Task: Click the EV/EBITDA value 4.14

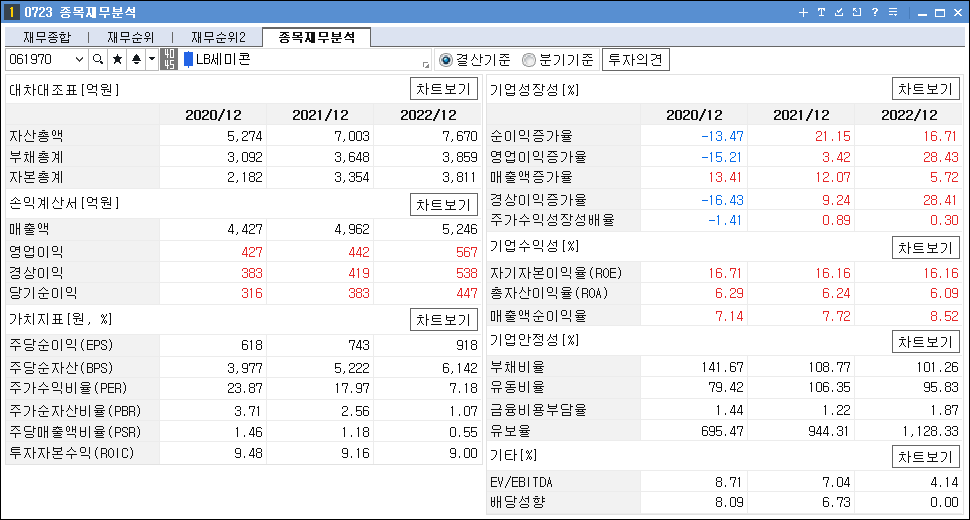Action: [944, 482]
